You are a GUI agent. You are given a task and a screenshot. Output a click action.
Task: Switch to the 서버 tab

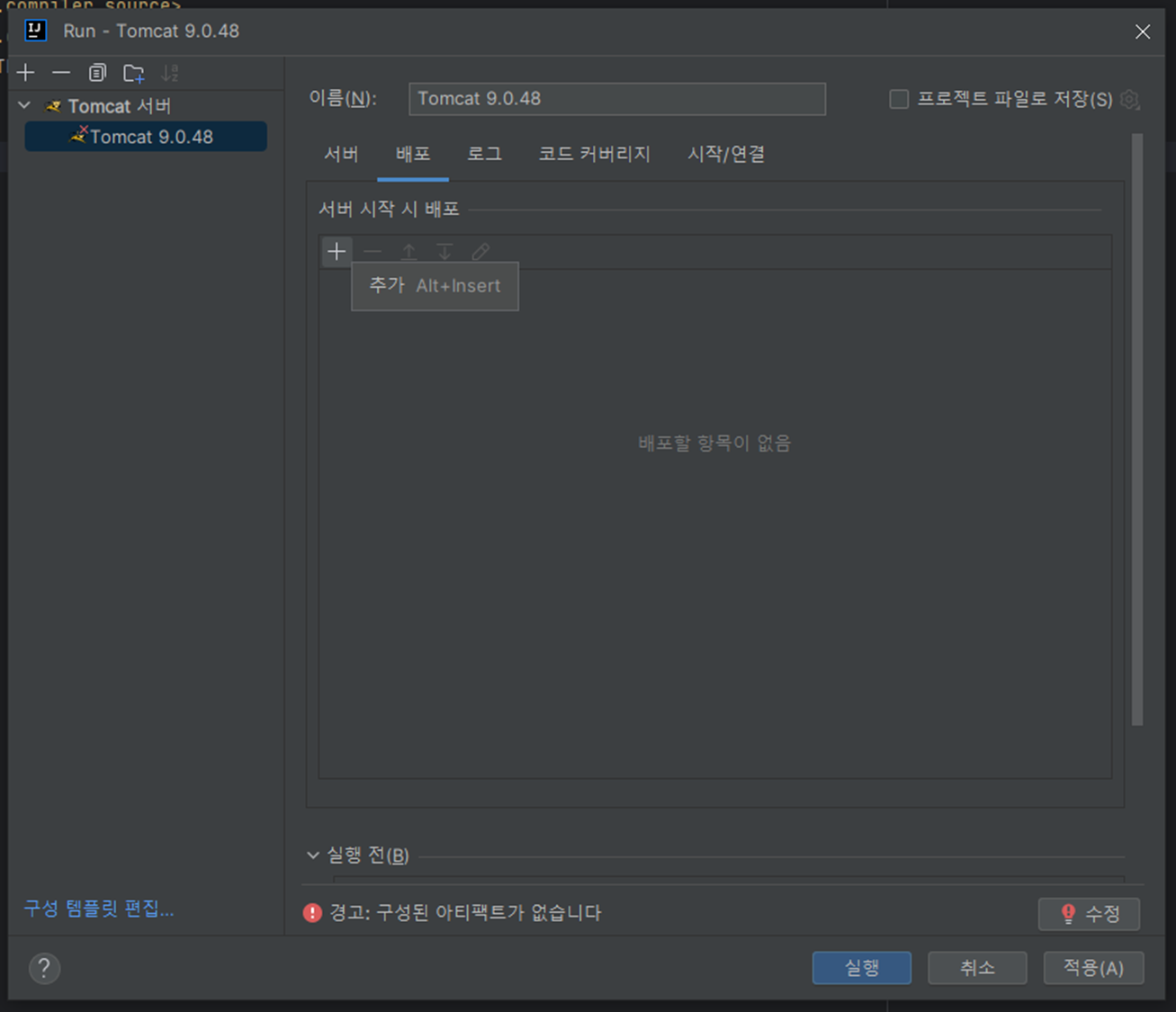pos(342,154)
